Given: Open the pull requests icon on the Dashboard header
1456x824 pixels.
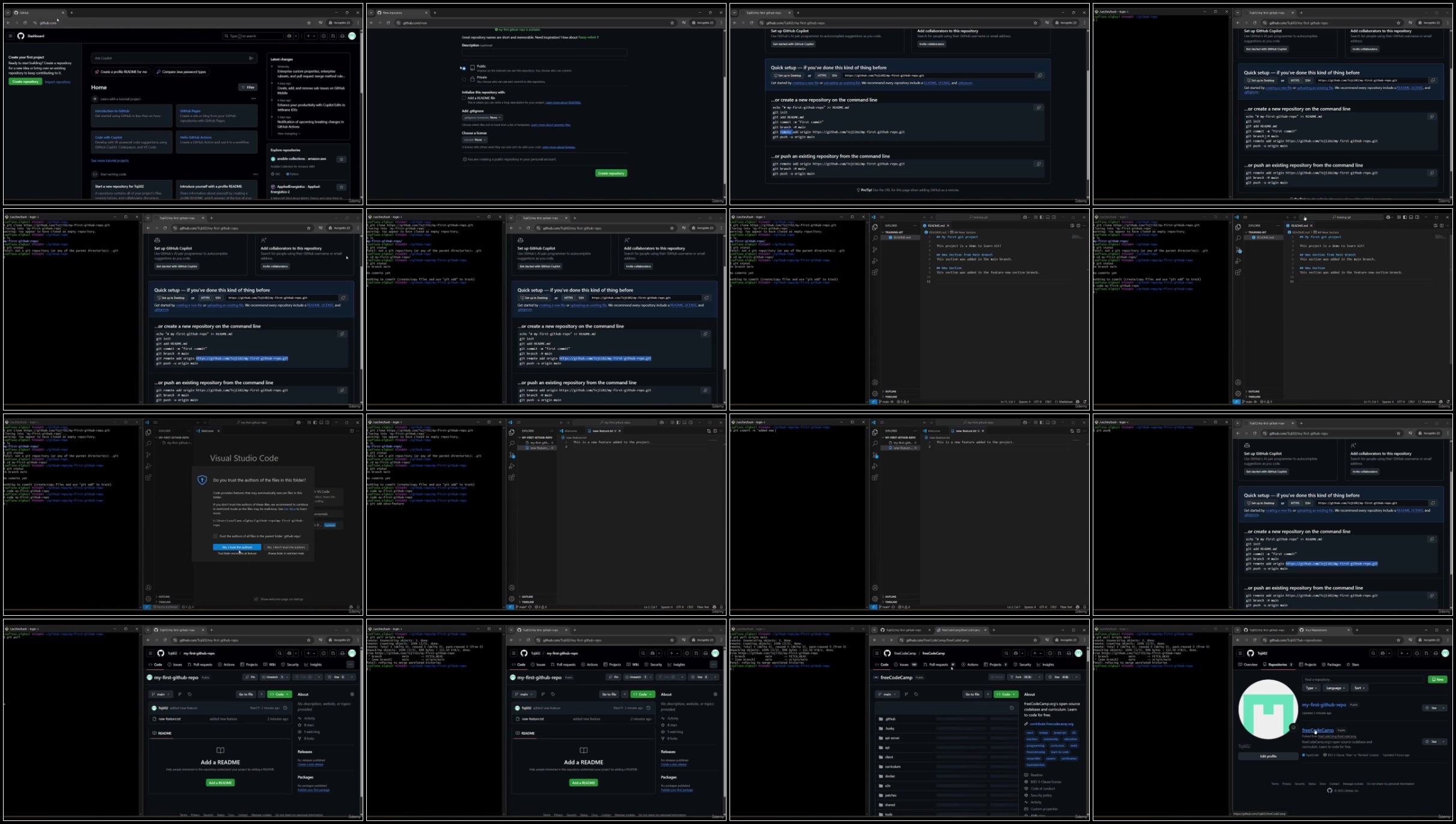Looking at the screenshot, I should tap(333, 36).
